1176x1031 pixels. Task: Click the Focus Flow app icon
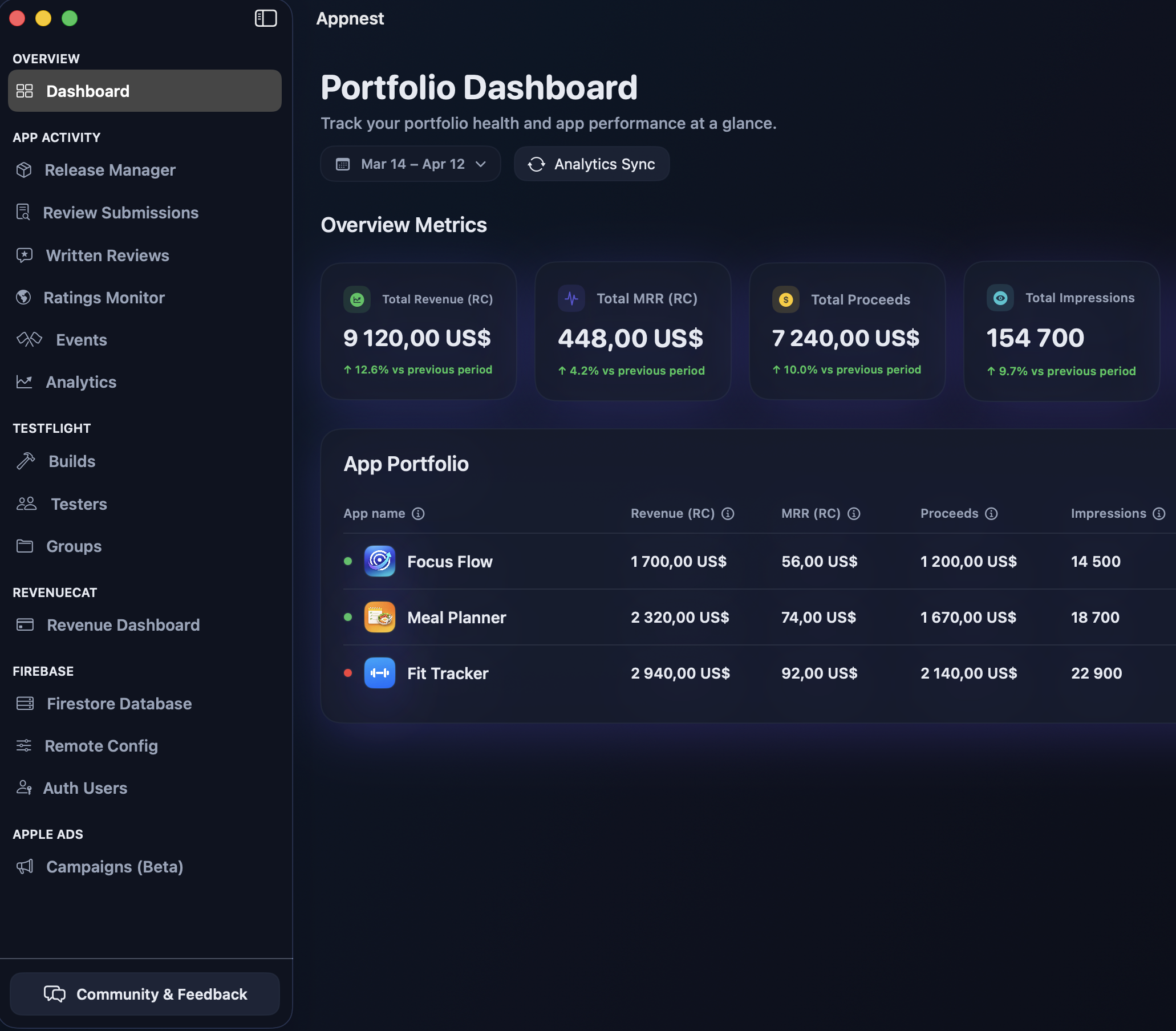click(x=380, y=561)
